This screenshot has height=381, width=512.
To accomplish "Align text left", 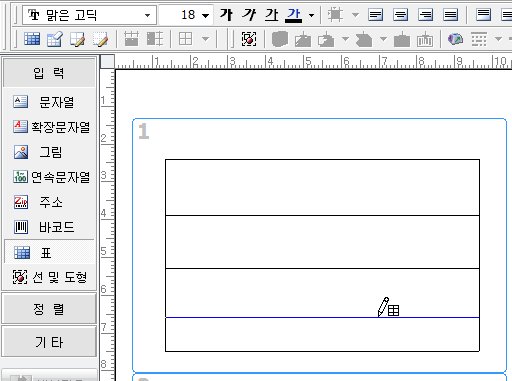I will click(375, 15).
